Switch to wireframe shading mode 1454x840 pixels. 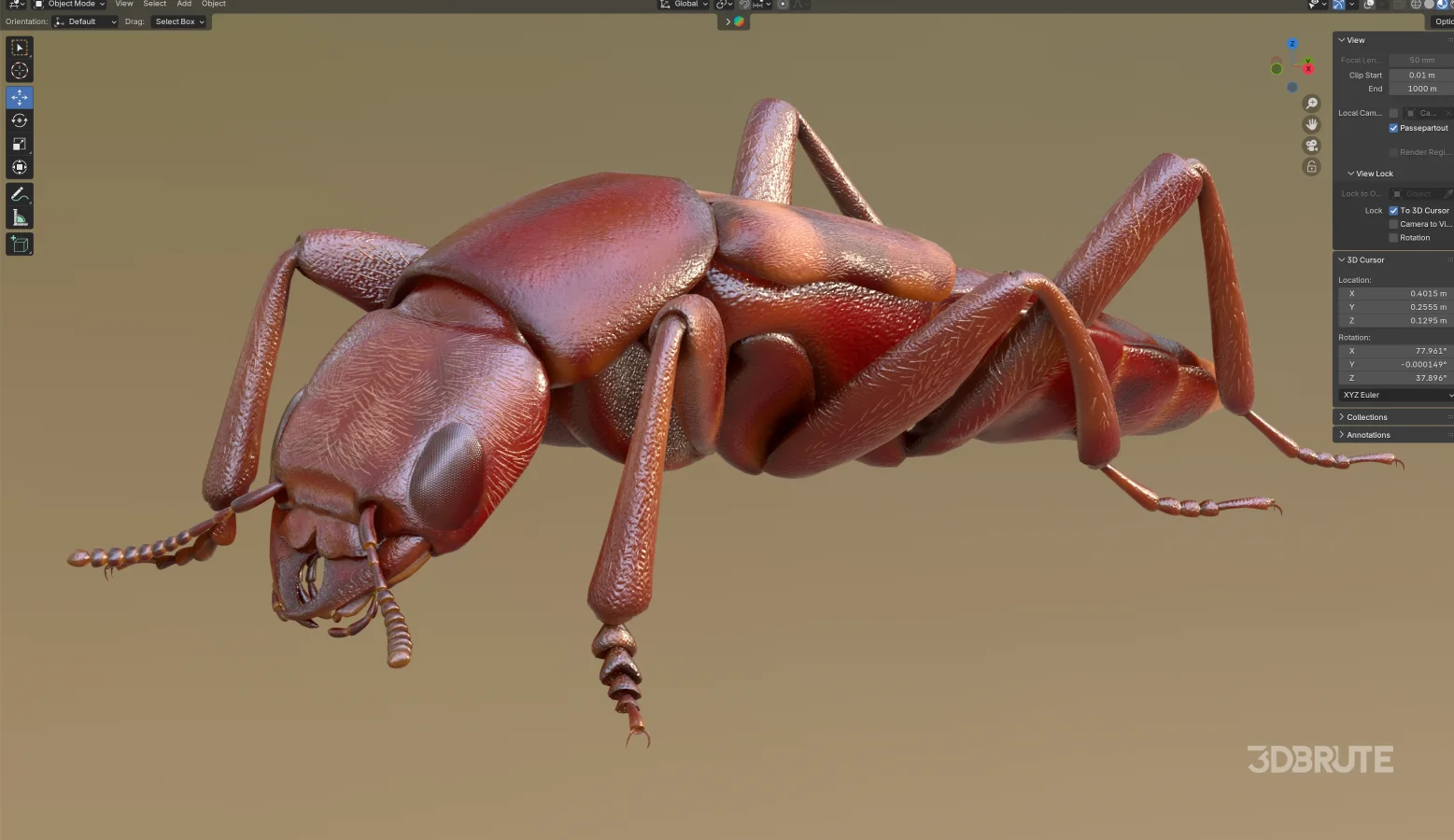tap(1416, 4)
